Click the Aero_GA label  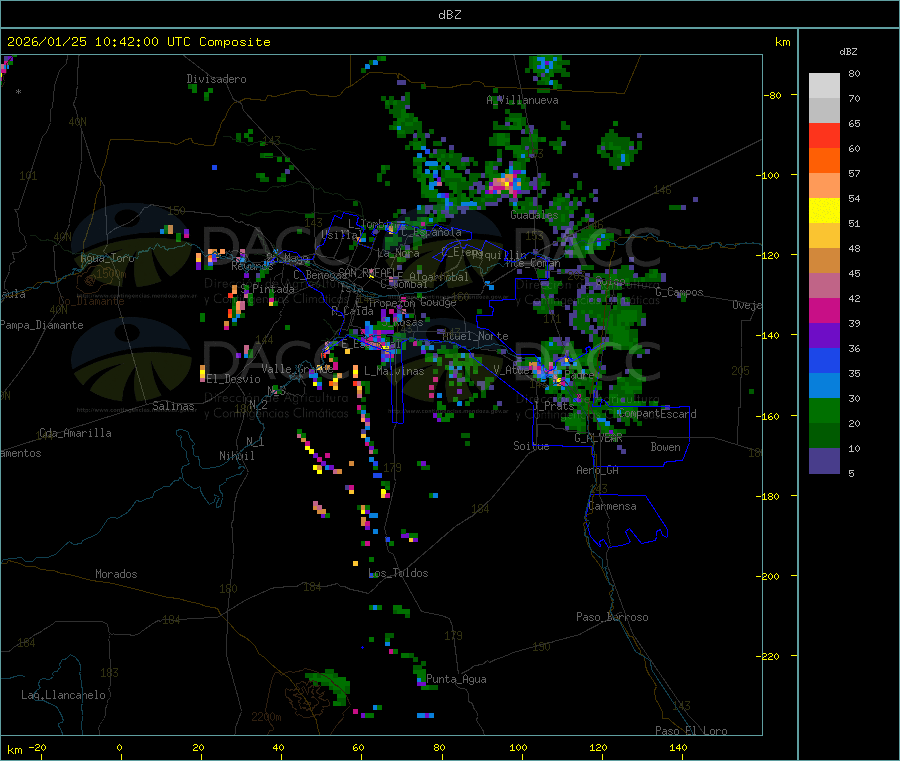coord(598,470)
